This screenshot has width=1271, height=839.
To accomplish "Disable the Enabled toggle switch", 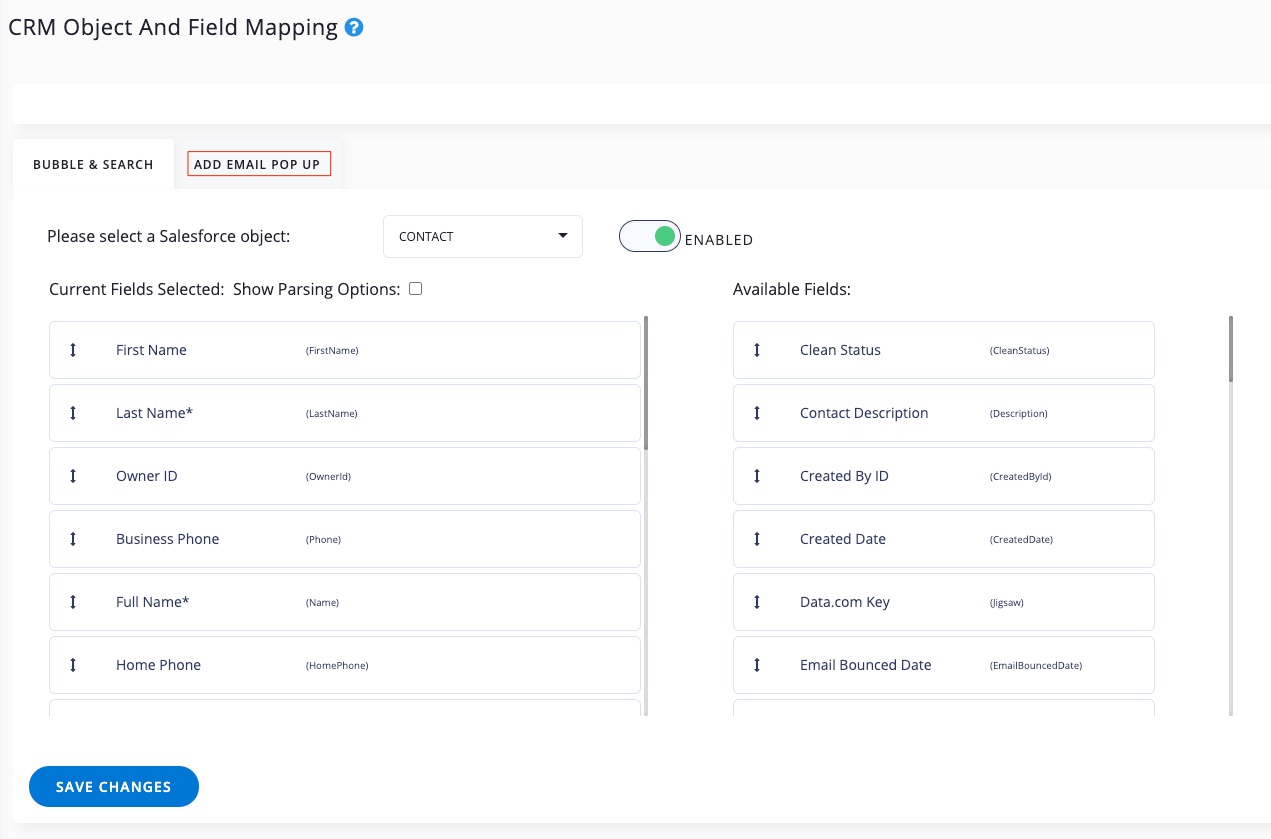I will [x=650, y=237].
